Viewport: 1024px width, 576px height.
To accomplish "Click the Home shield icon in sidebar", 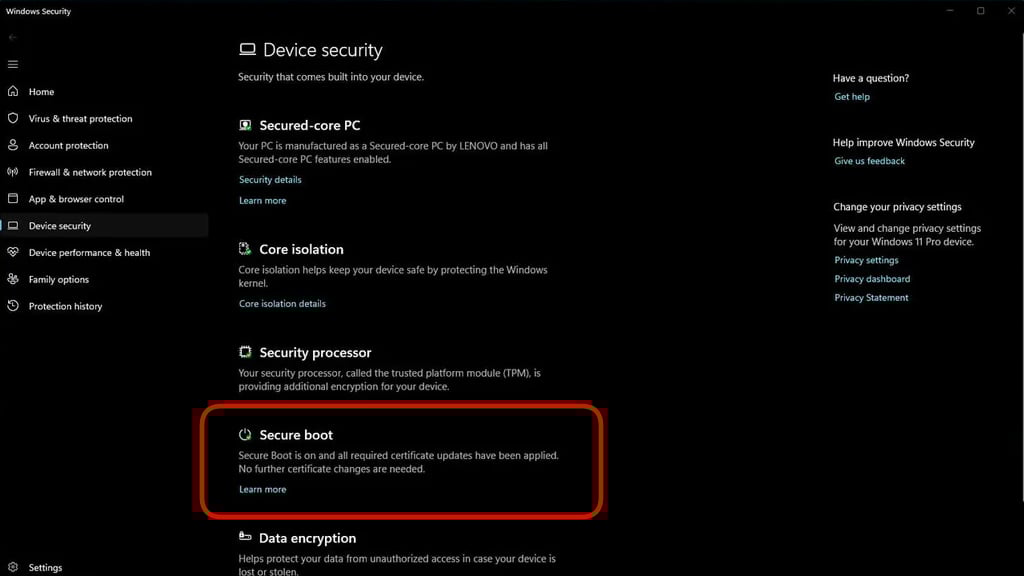I will (x=13, y=91).
